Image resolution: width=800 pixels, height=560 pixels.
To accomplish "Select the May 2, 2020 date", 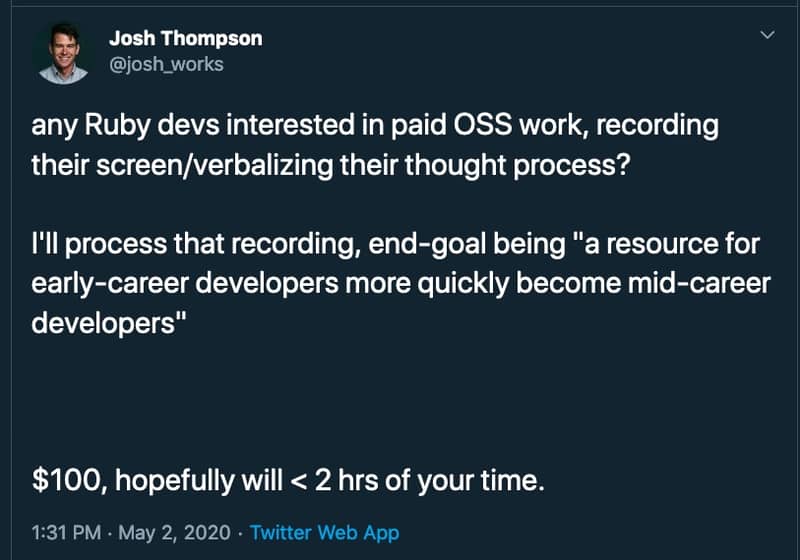I will (174, 533).
